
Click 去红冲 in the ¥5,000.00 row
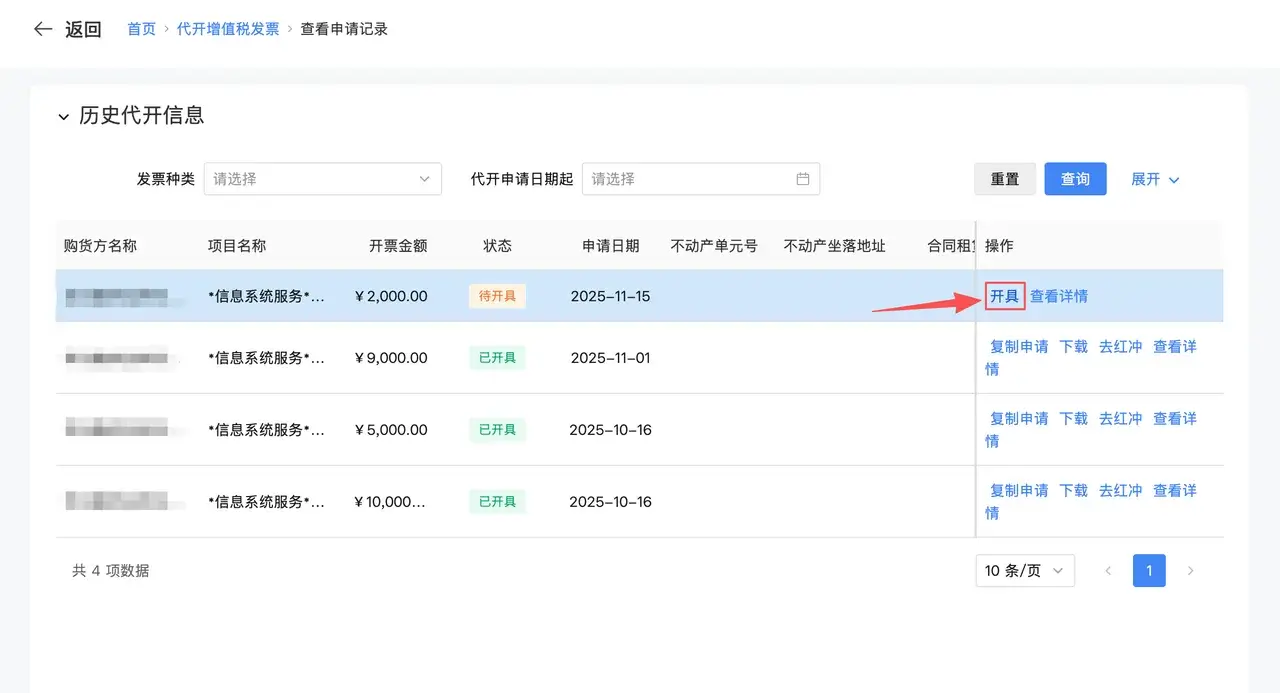point(1121,419)
